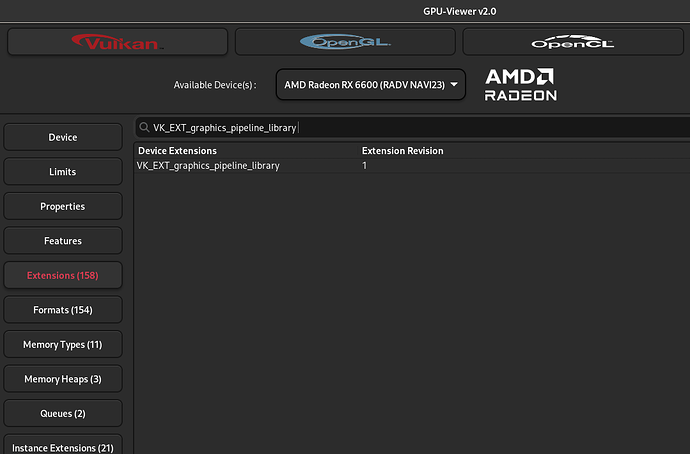690x454 pixels.
Task: Click the Available Device(s) label
Action: [x=215, y=85]
